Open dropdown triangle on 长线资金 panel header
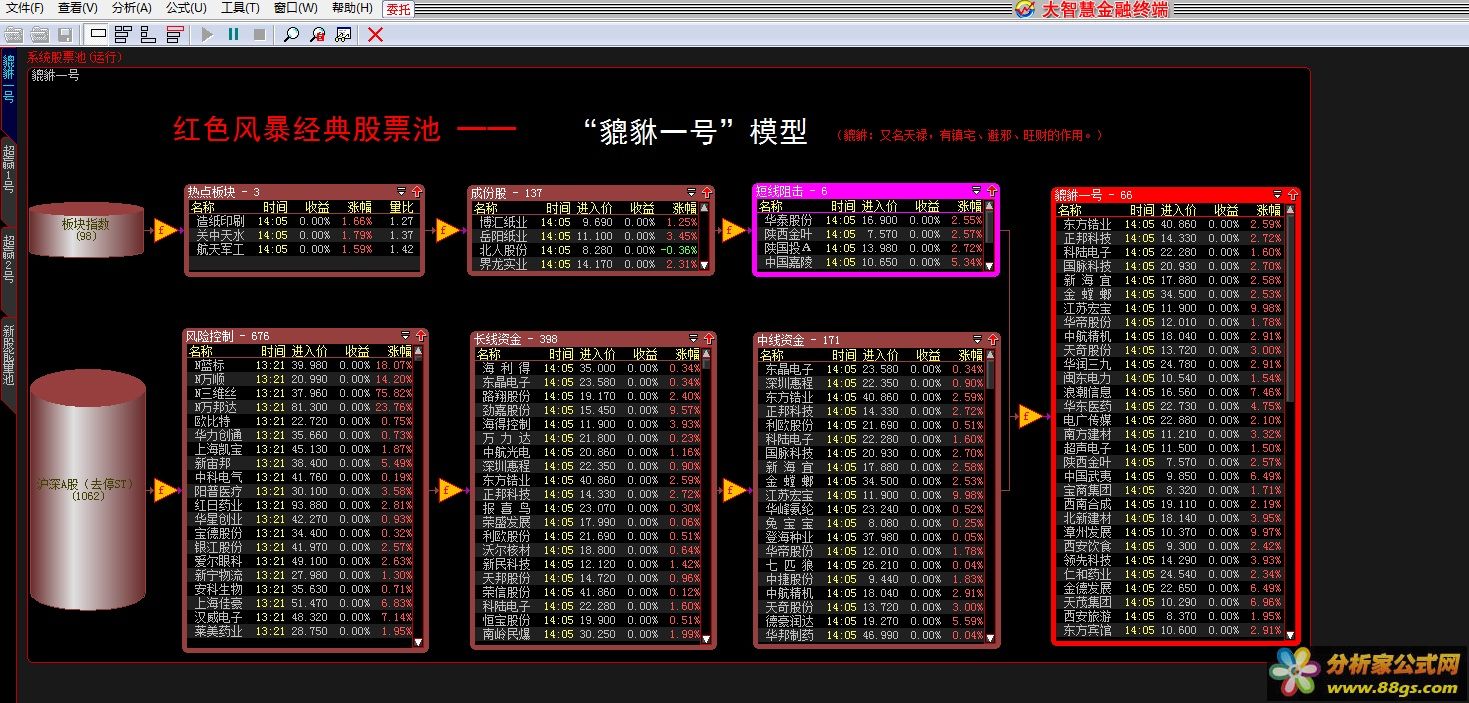 click(692, 339)
